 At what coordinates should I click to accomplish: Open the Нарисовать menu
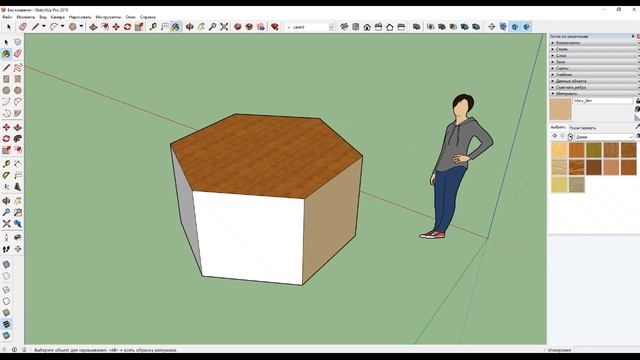pos(80,17)
